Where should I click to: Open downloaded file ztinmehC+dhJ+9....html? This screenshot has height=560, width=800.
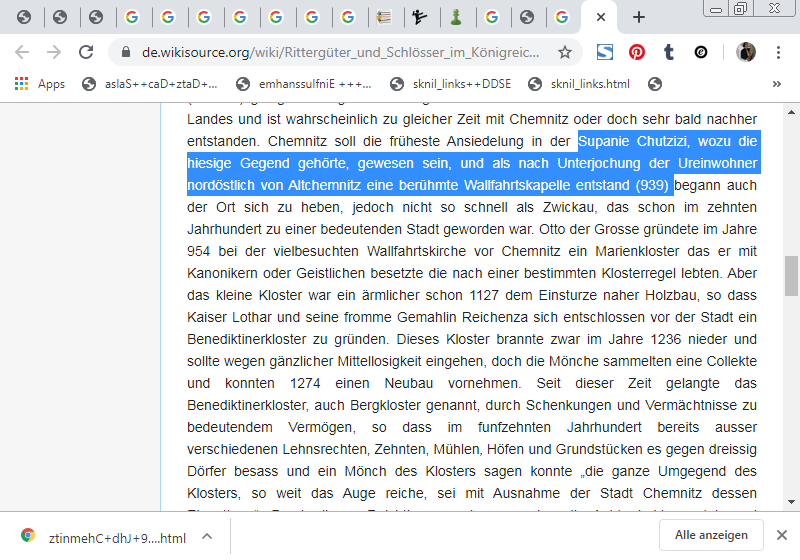click(x=103, y=538)
